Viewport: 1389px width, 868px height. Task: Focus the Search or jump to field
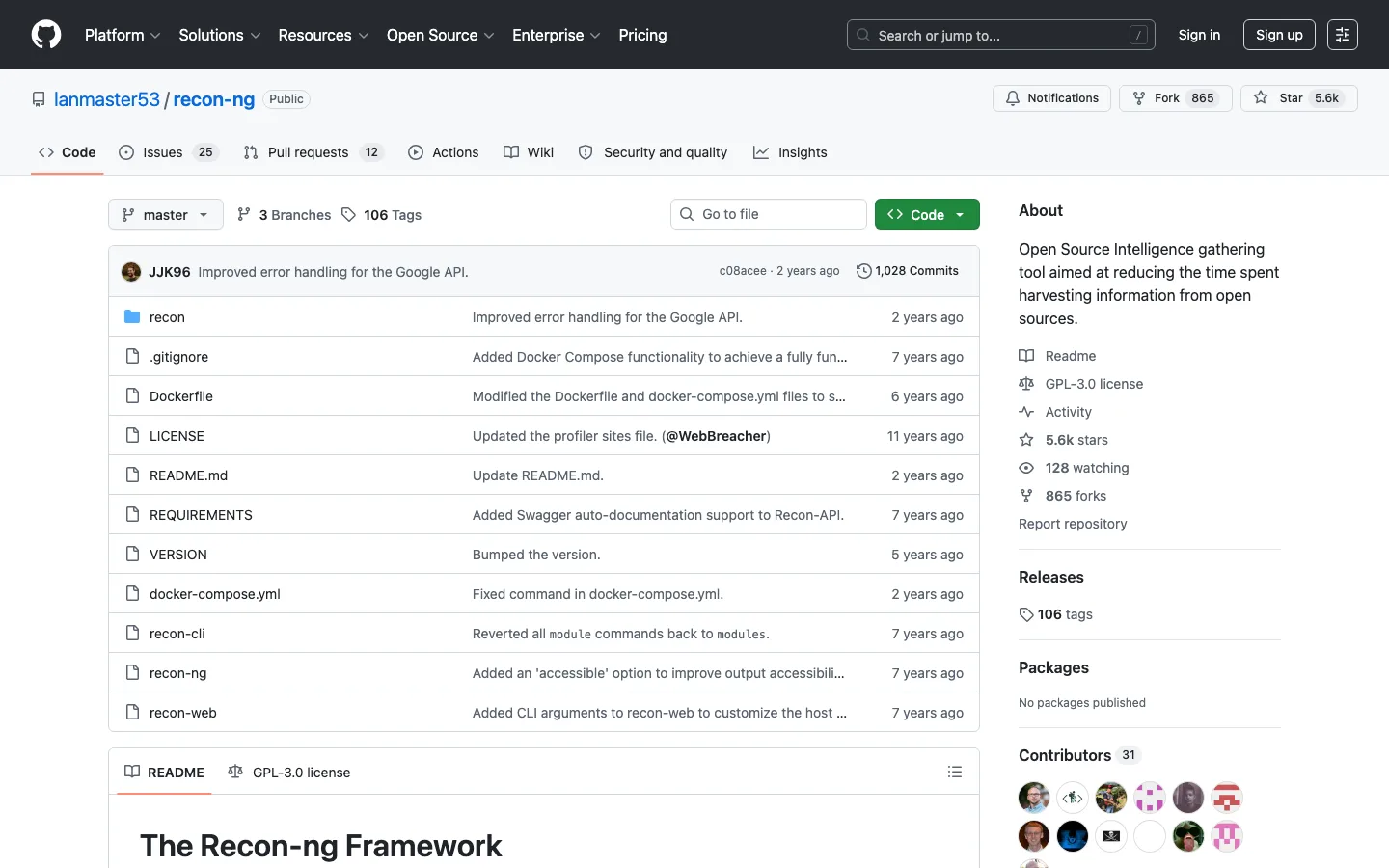(x=1000, y=35)
